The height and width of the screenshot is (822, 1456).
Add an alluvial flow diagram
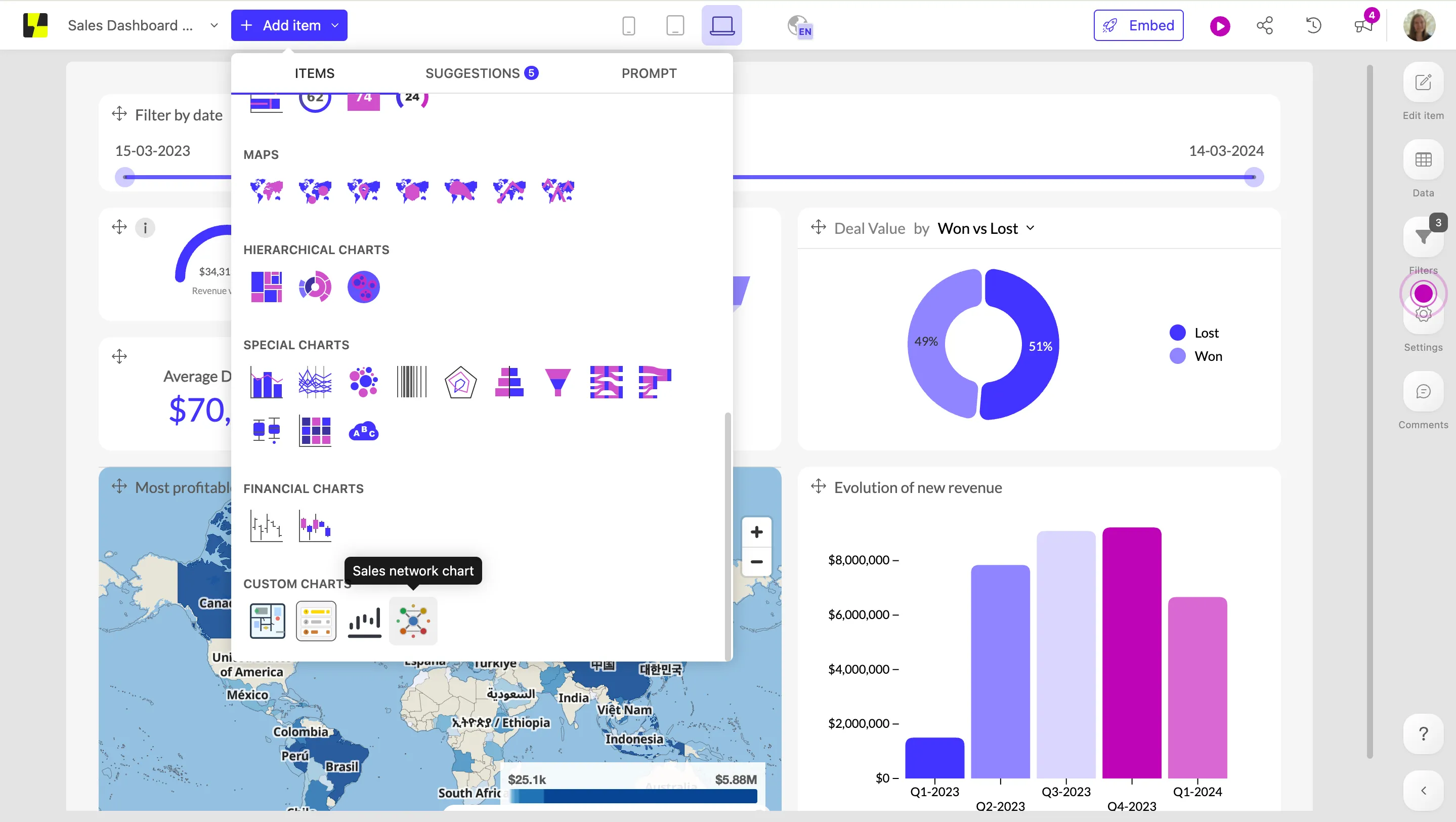pos(655,382)
